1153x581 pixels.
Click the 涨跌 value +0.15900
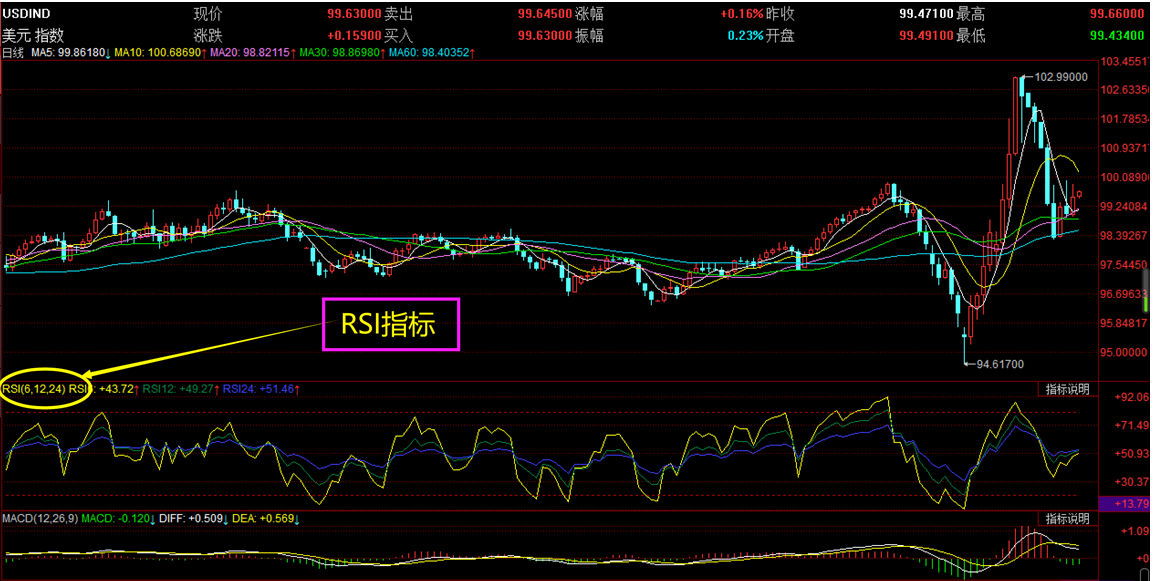coord(354,35)
